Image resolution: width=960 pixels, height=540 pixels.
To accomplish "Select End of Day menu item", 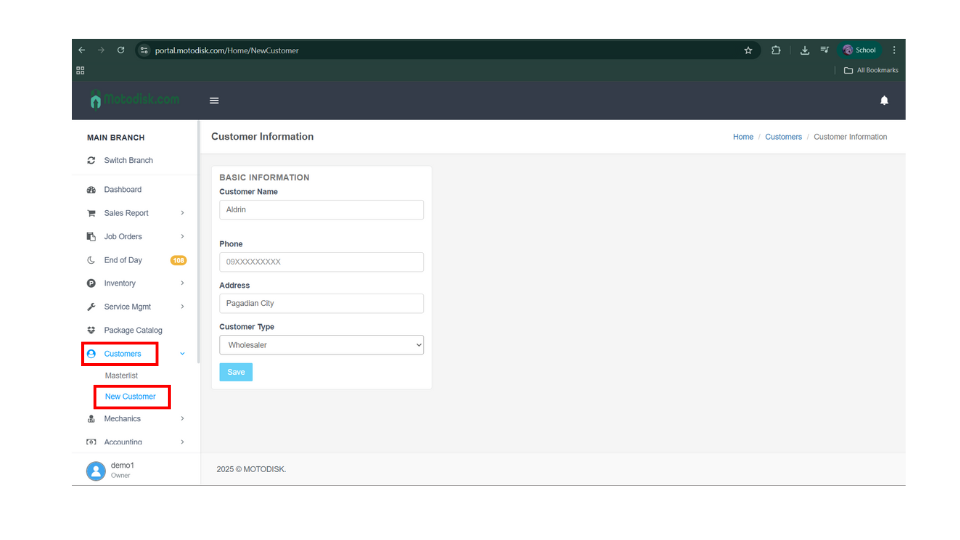I will pos(123,260).
